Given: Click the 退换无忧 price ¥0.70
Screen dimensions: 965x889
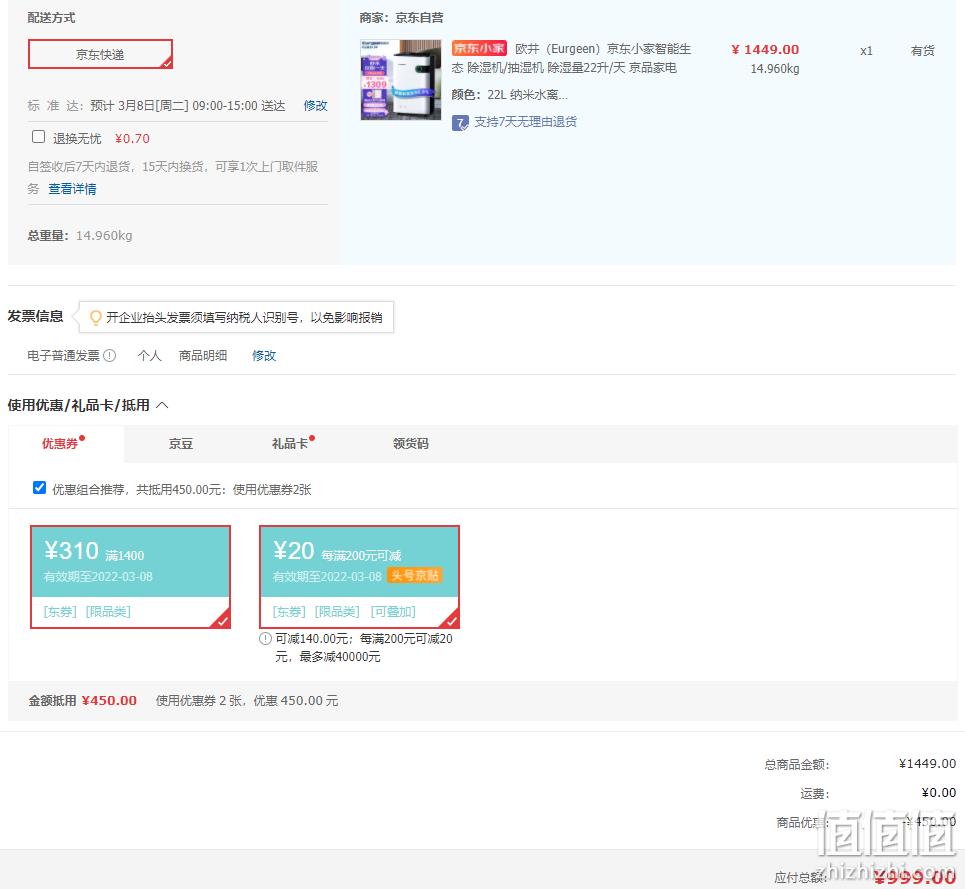Looking at the screenshot, I should tap(132, 139).
